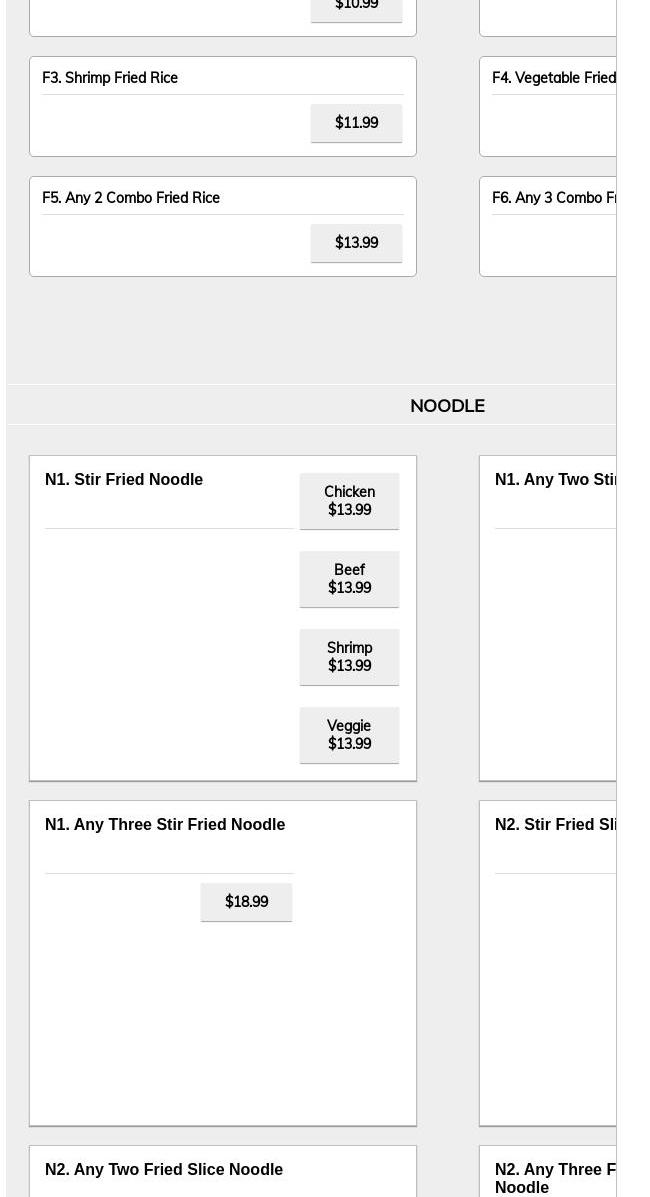Click the $11.99 Shrimp Fried Rice price
The width and height of the screenshot is (650, 1197).
[356, 123]
